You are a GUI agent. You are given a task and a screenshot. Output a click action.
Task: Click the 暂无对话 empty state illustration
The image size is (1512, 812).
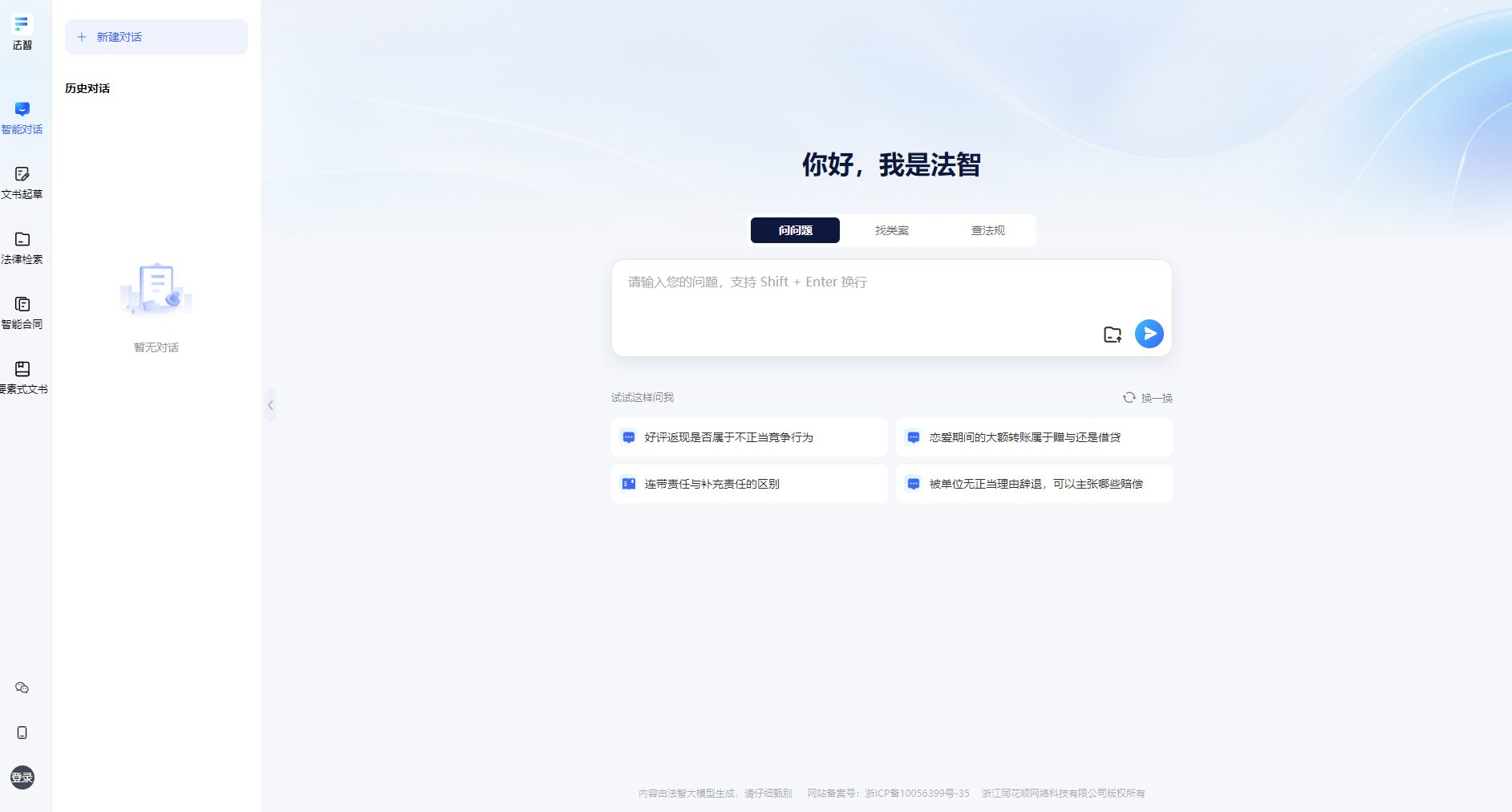(156, 290)
